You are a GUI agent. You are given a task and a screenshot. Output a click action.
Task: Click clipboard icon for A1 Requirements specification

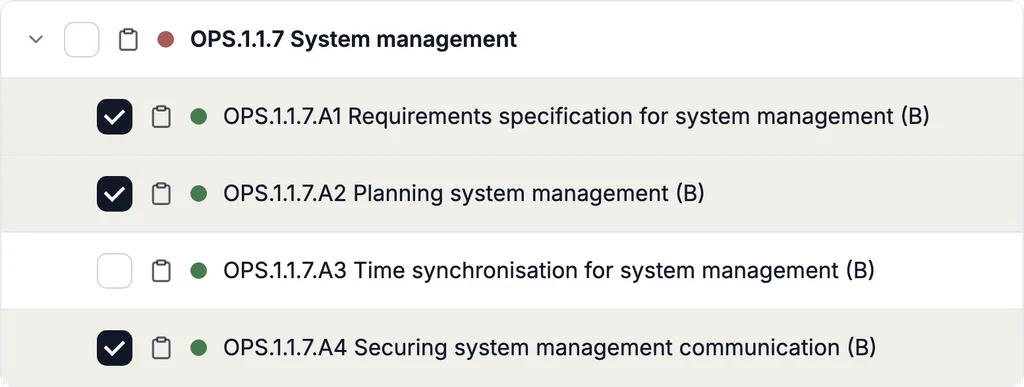161,117
